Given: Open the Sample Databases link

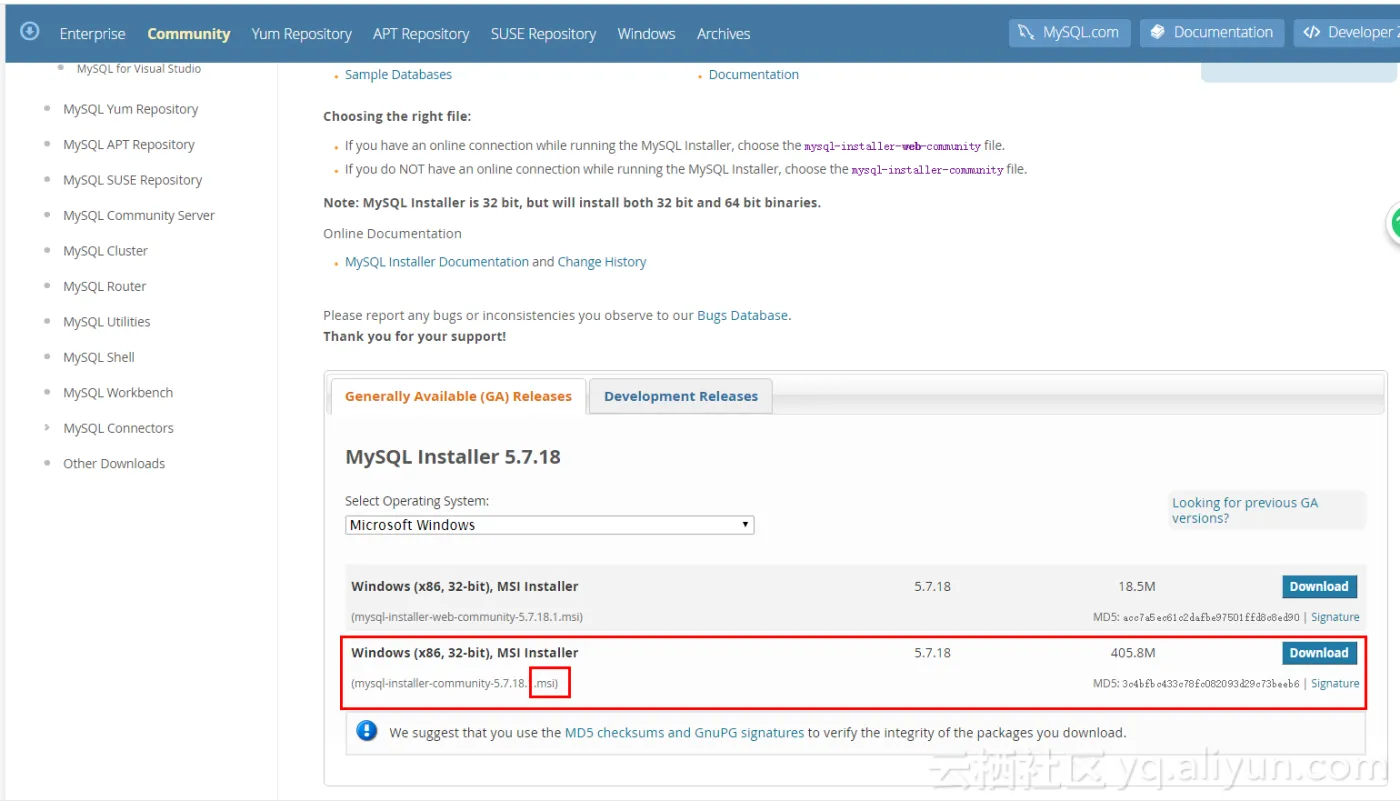Looking at the screenshot, I should (398, 75).
